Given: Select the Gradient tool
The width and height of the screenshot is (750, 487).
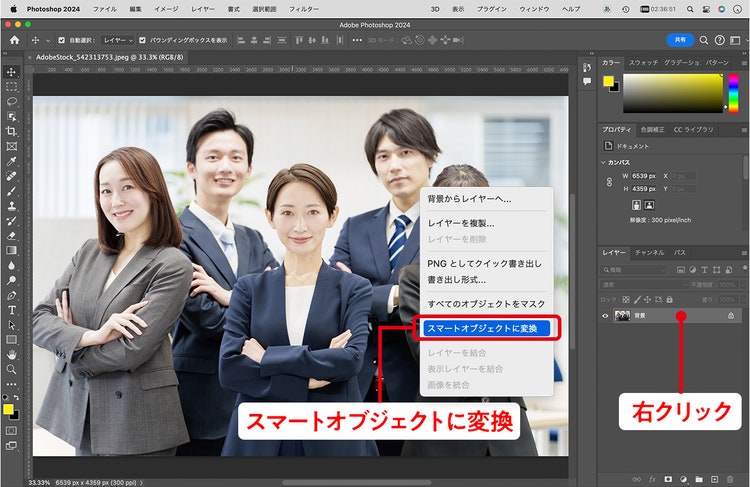Looking at the screenshot, I should pos(11,250).
